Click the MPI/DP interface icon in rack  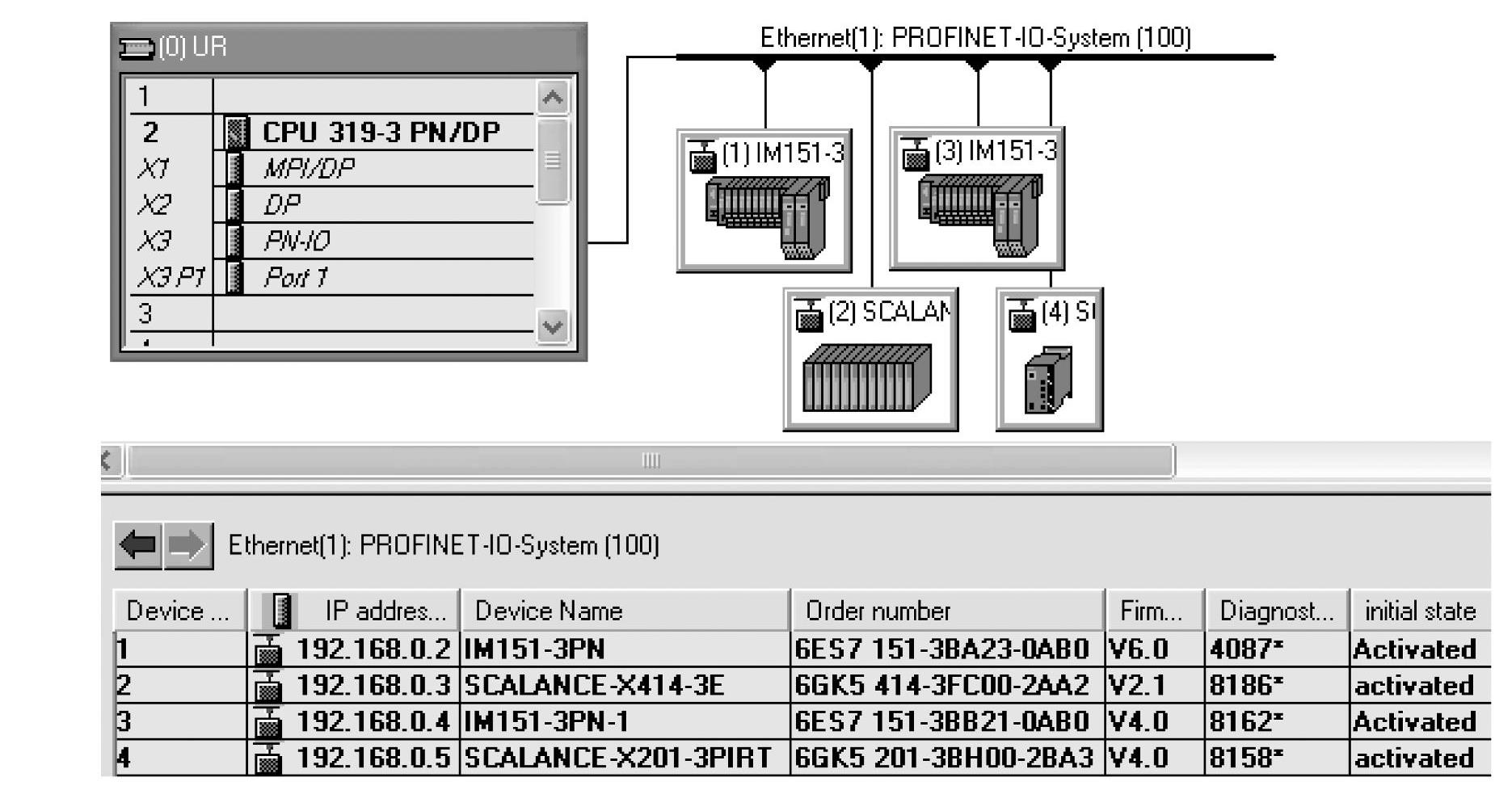[235, 169]
